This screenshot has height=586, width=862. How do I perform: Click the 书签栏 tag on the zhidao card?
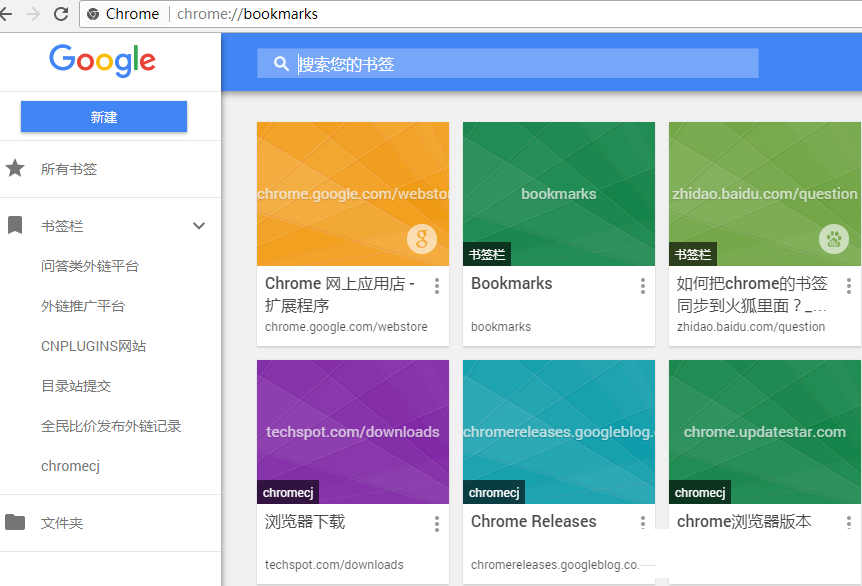(693, 254)
